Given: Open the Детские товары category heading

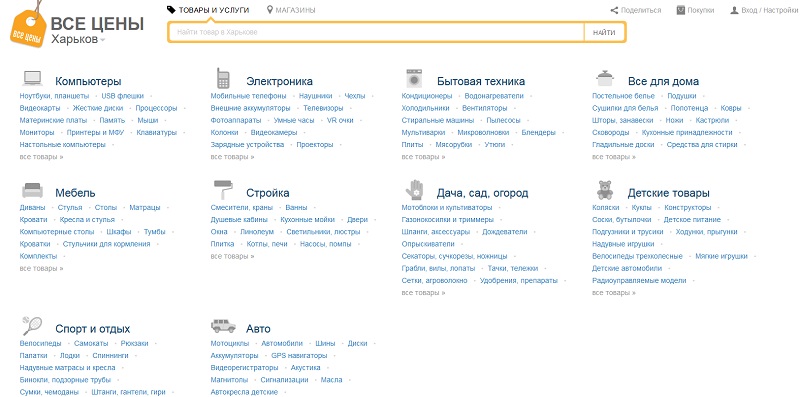Looking at the screenshot, I should [x=668, y=193].
